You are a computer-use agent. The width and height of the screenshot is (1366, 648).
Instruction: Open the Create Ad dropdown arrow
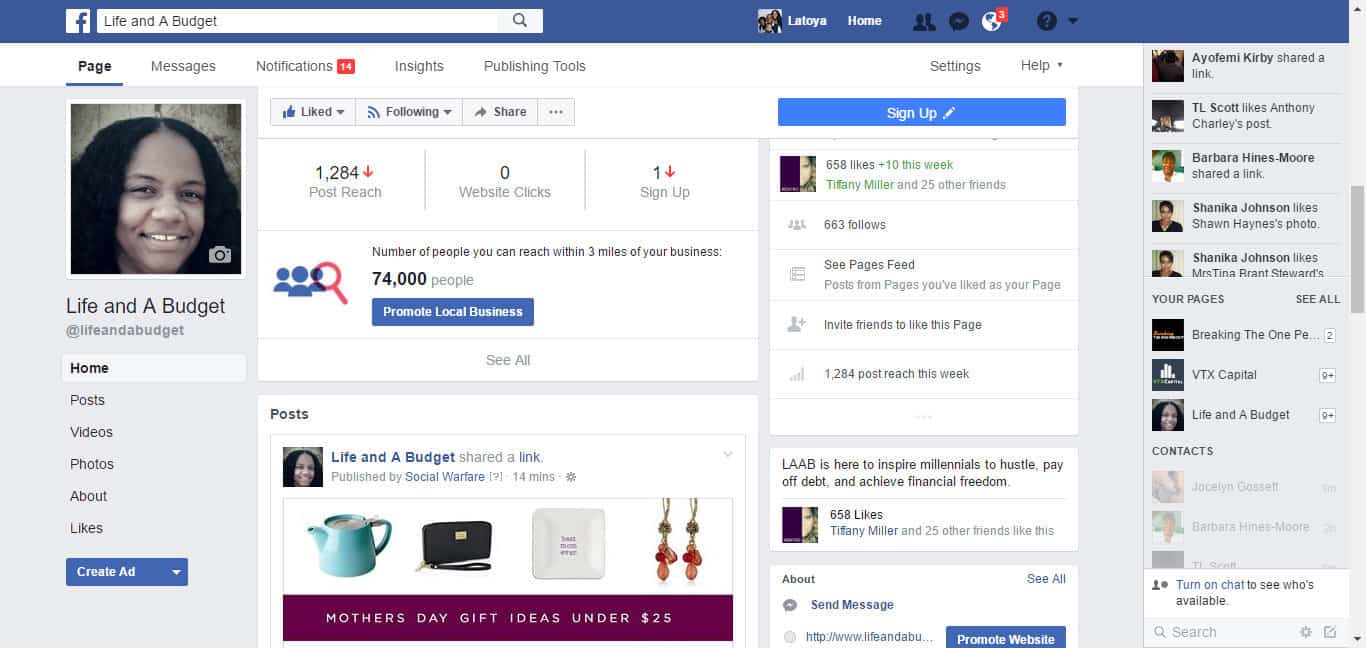coord(176,572)
